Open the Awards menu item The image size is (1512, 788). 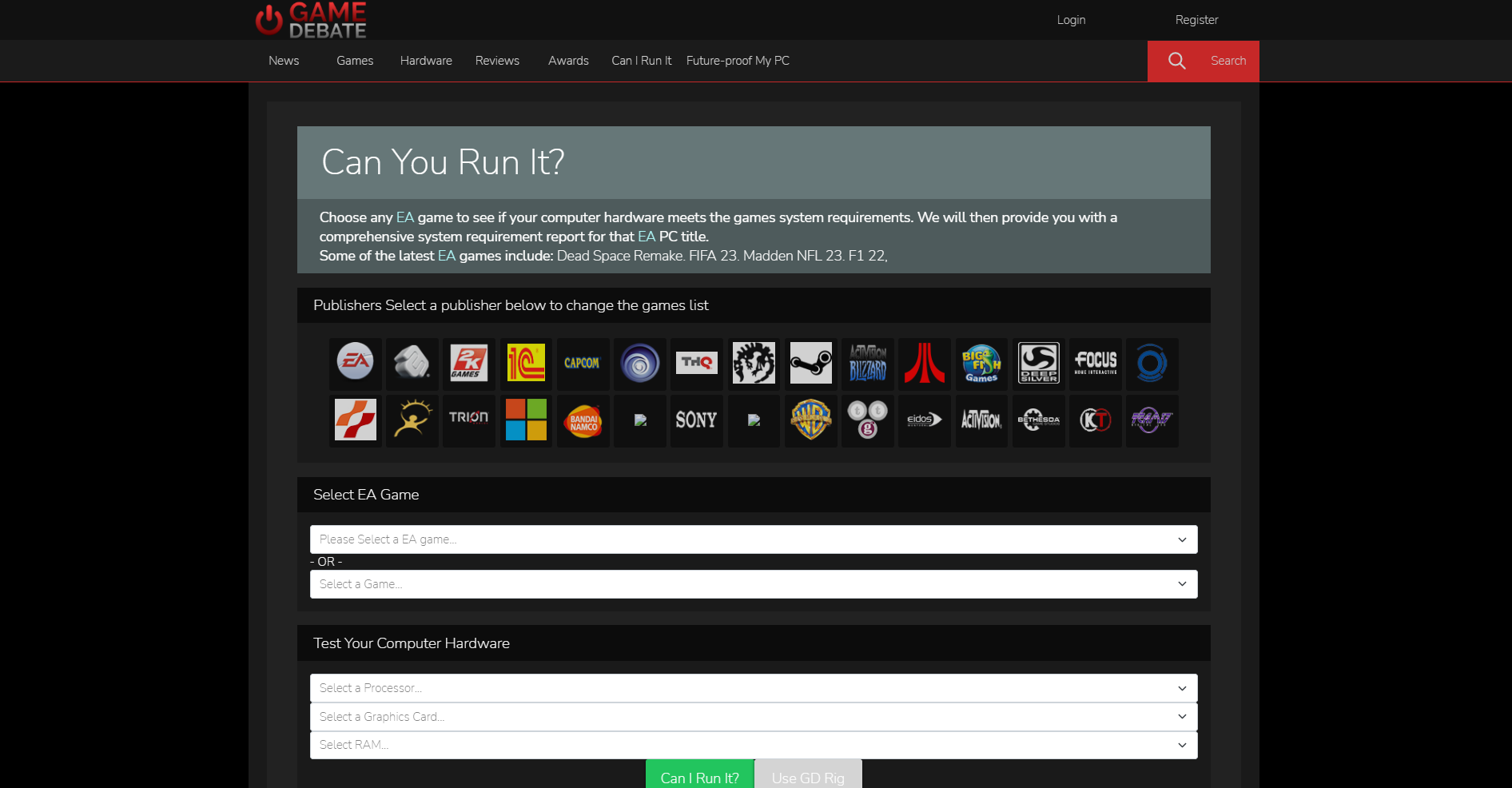pyautogui.click(x=568, y=61)
